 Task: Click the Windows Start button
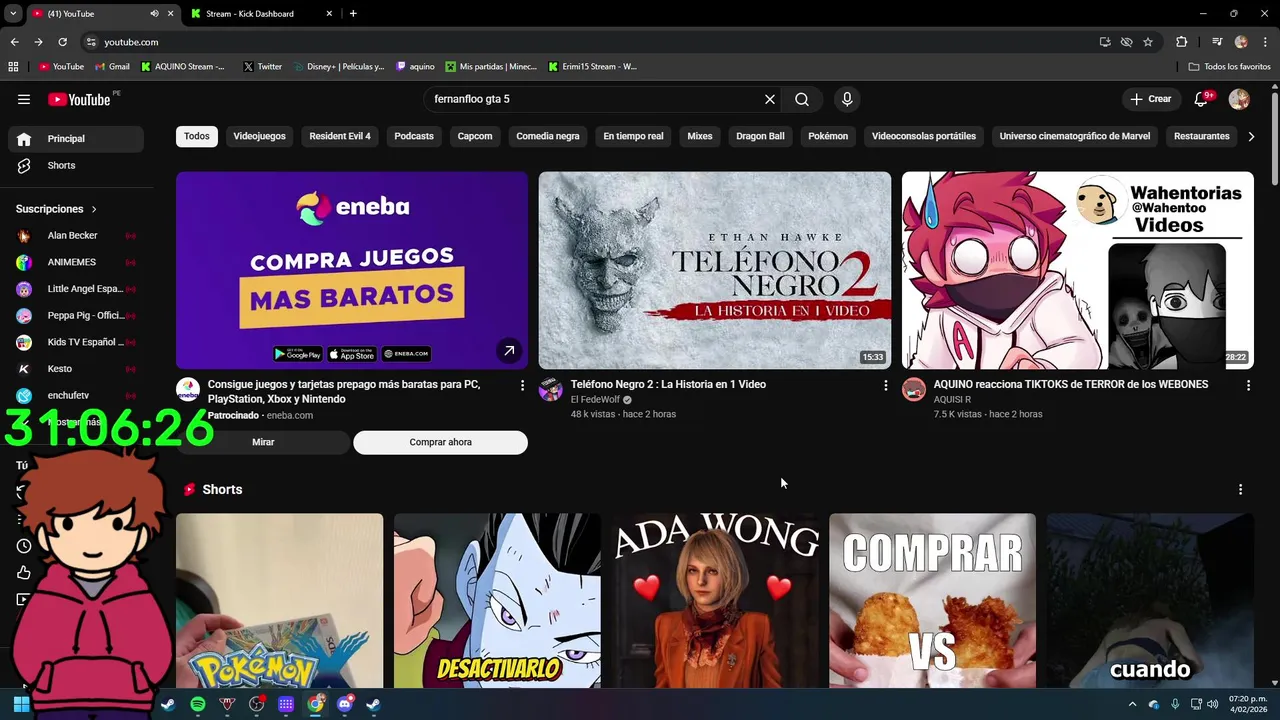point(21,704)
